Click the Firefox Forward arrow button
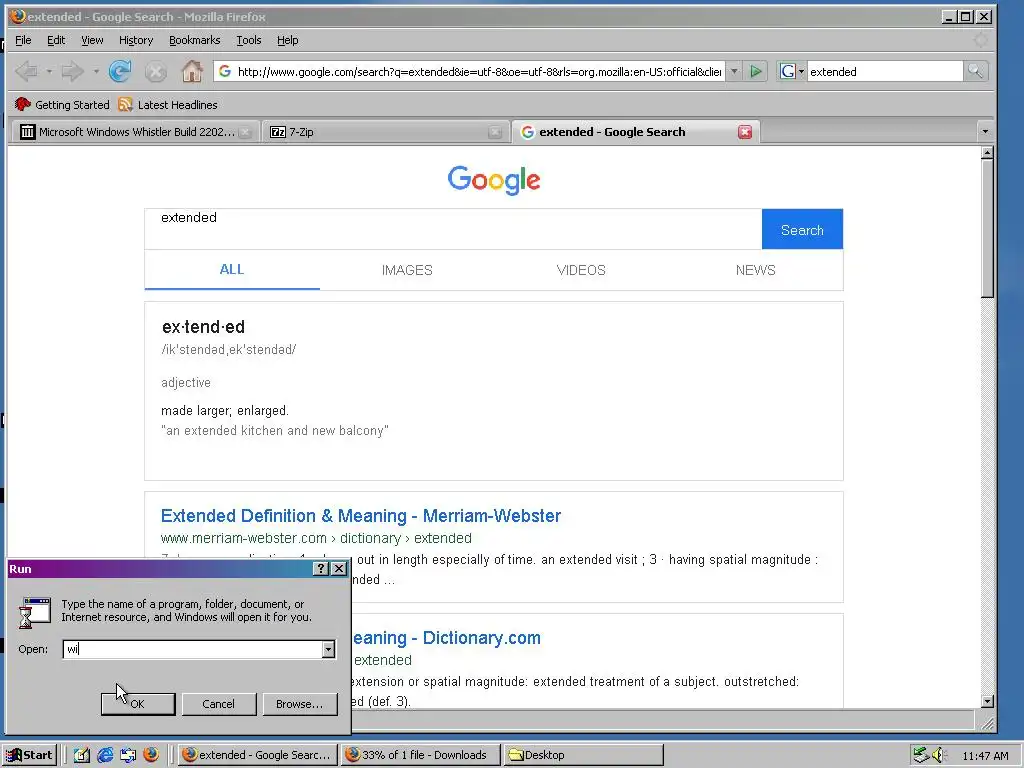The image size is (1024, 768). coord(72,71)
